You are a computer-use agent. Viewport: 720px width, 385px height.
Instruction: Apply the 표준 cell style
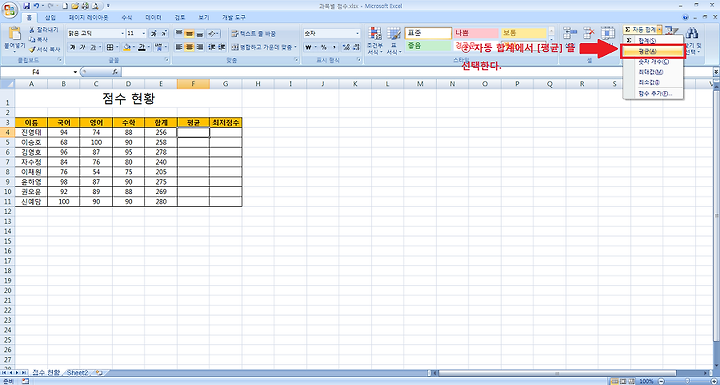coord(428,34)
